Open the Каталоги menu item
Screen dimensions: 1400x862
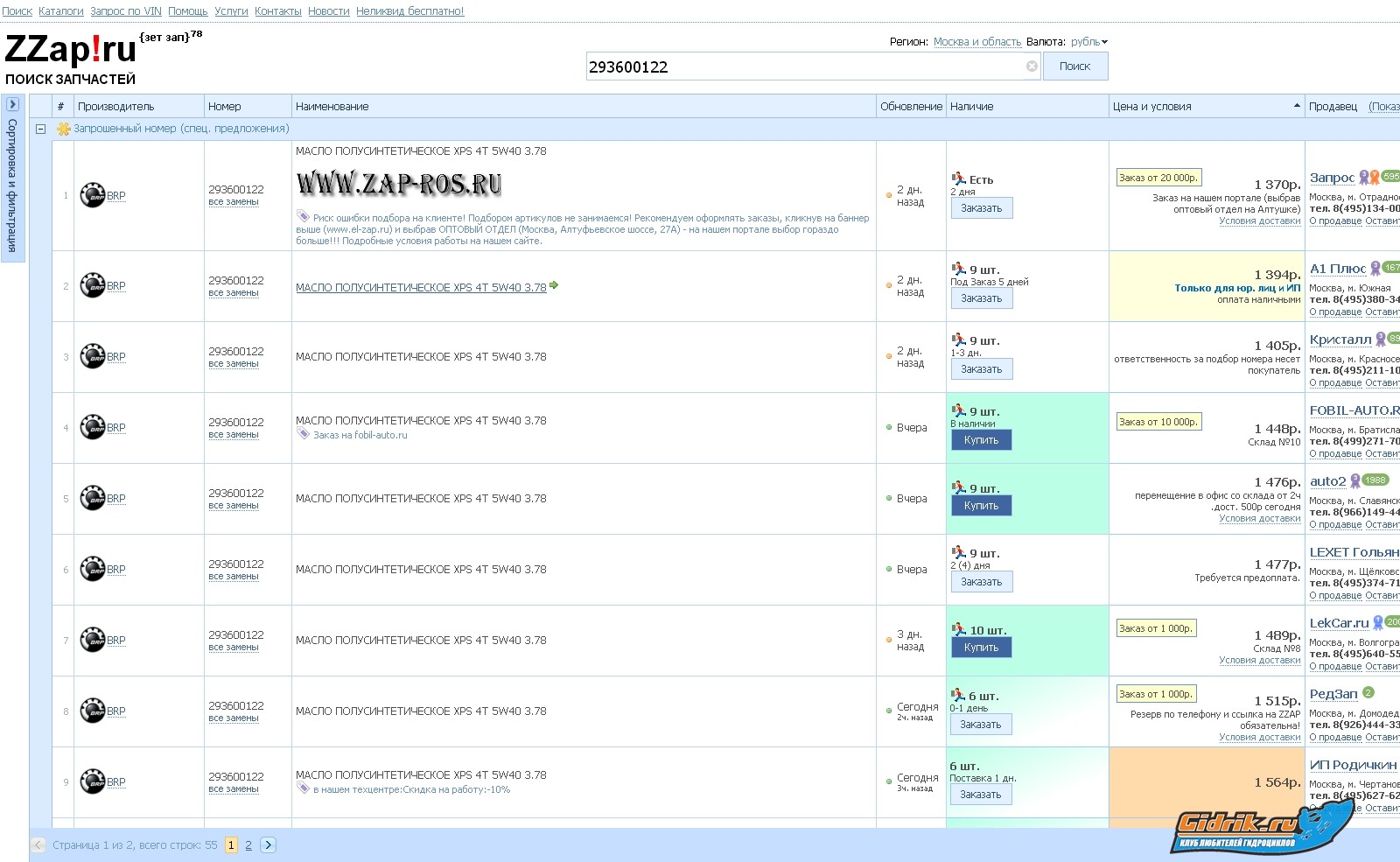click(x=60, y=11)
